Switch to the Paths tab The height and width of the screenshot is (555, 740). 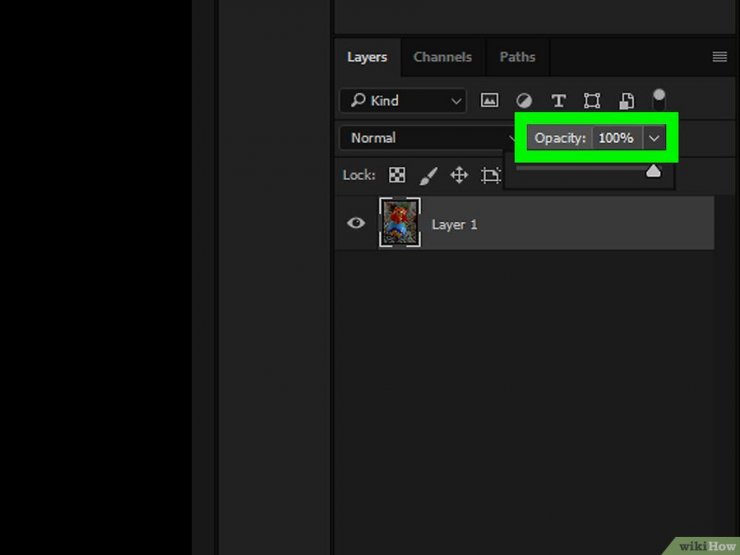pyautogui.click(x=517, y=57)
